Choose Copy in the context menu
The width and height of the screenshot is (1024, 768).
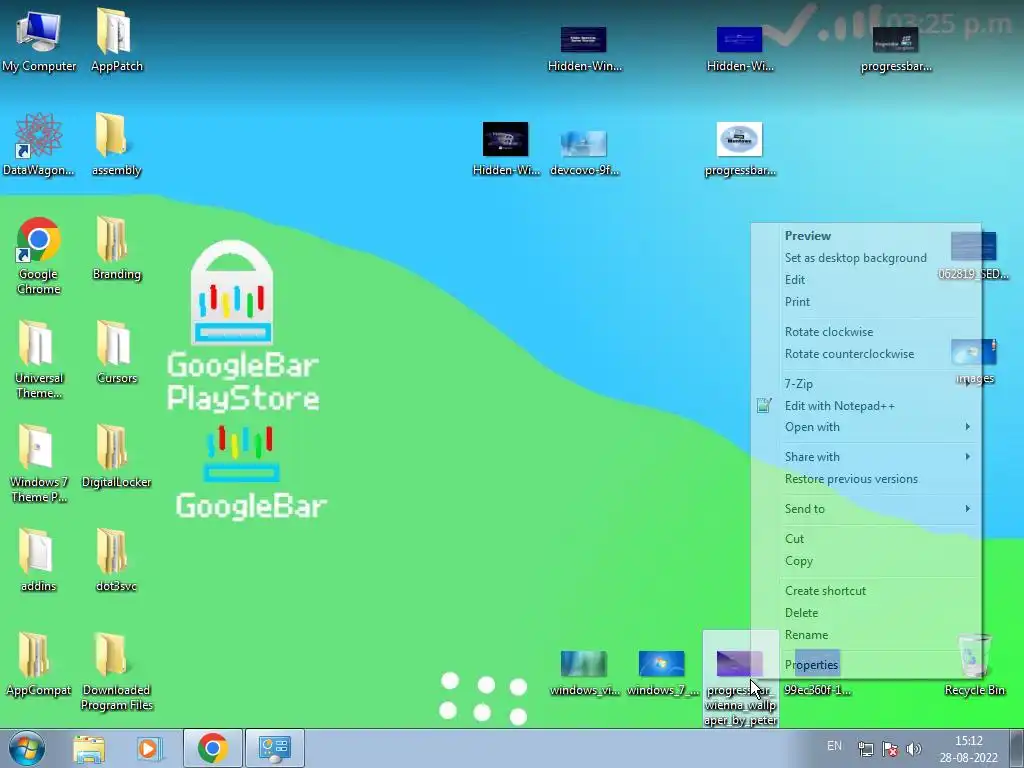[866, 561]
